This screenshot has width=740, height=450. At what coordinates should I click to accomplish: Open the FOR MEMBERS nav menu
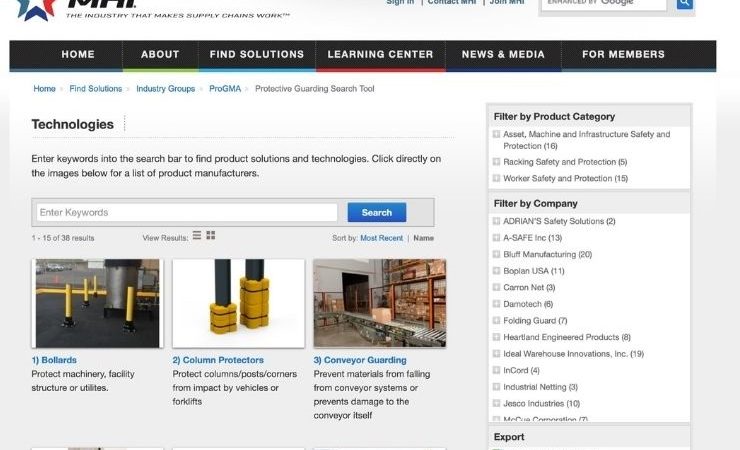pyautogui.click(x=623, y=55)
